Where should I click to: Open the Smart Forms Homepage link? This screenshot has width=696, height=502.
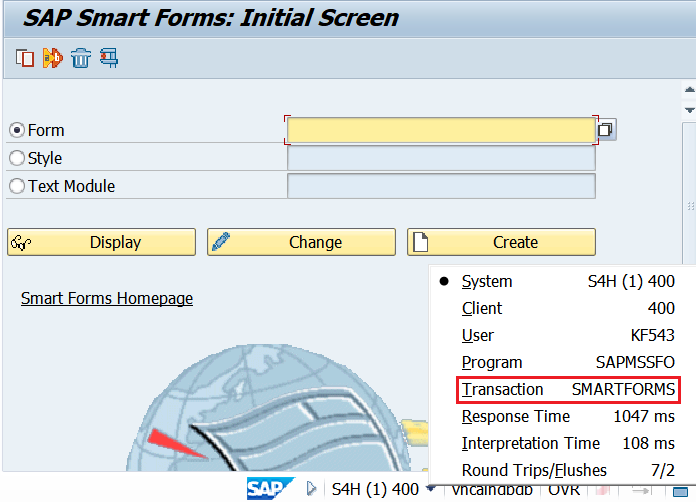pyautogui.click(x=107, y=298)
